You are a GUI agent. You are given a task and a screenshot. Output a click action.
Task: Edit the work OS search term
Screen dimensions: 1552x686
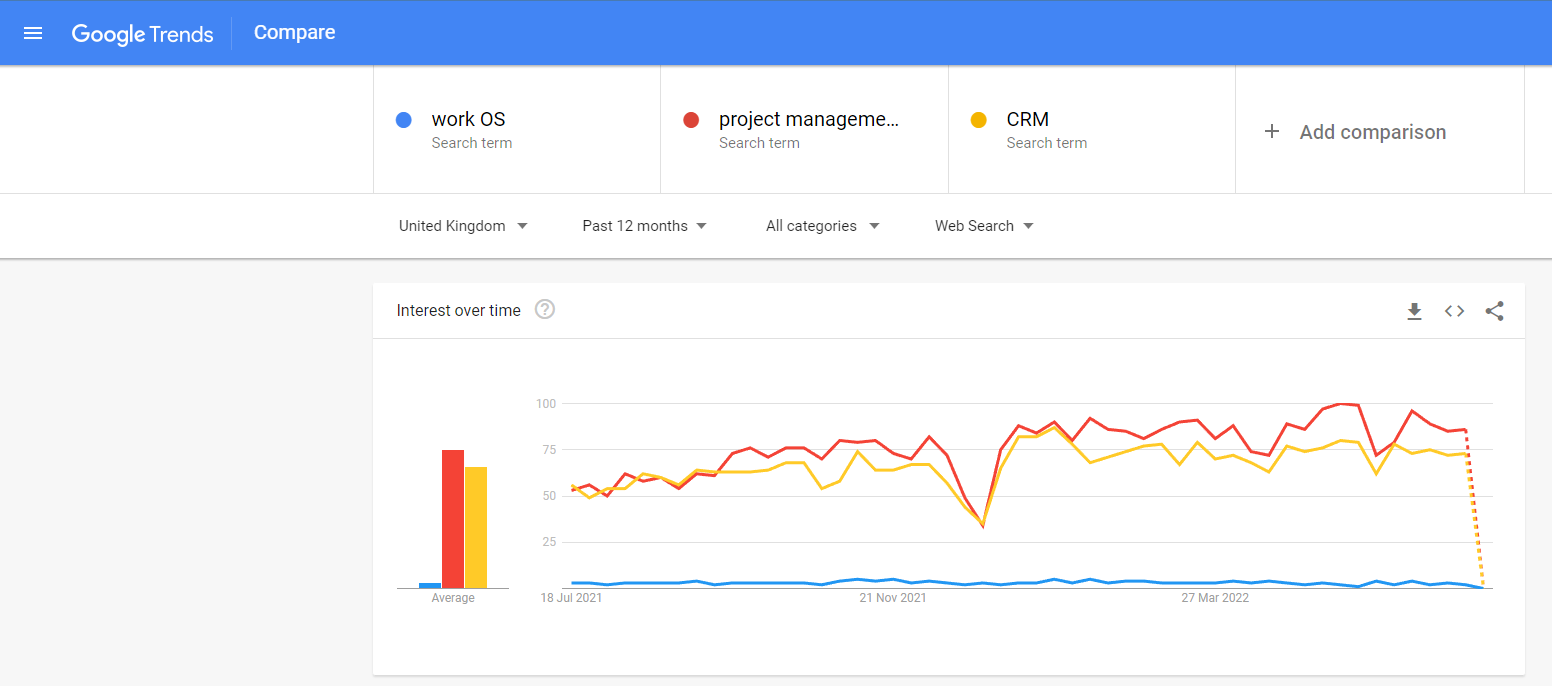(468, 119)
